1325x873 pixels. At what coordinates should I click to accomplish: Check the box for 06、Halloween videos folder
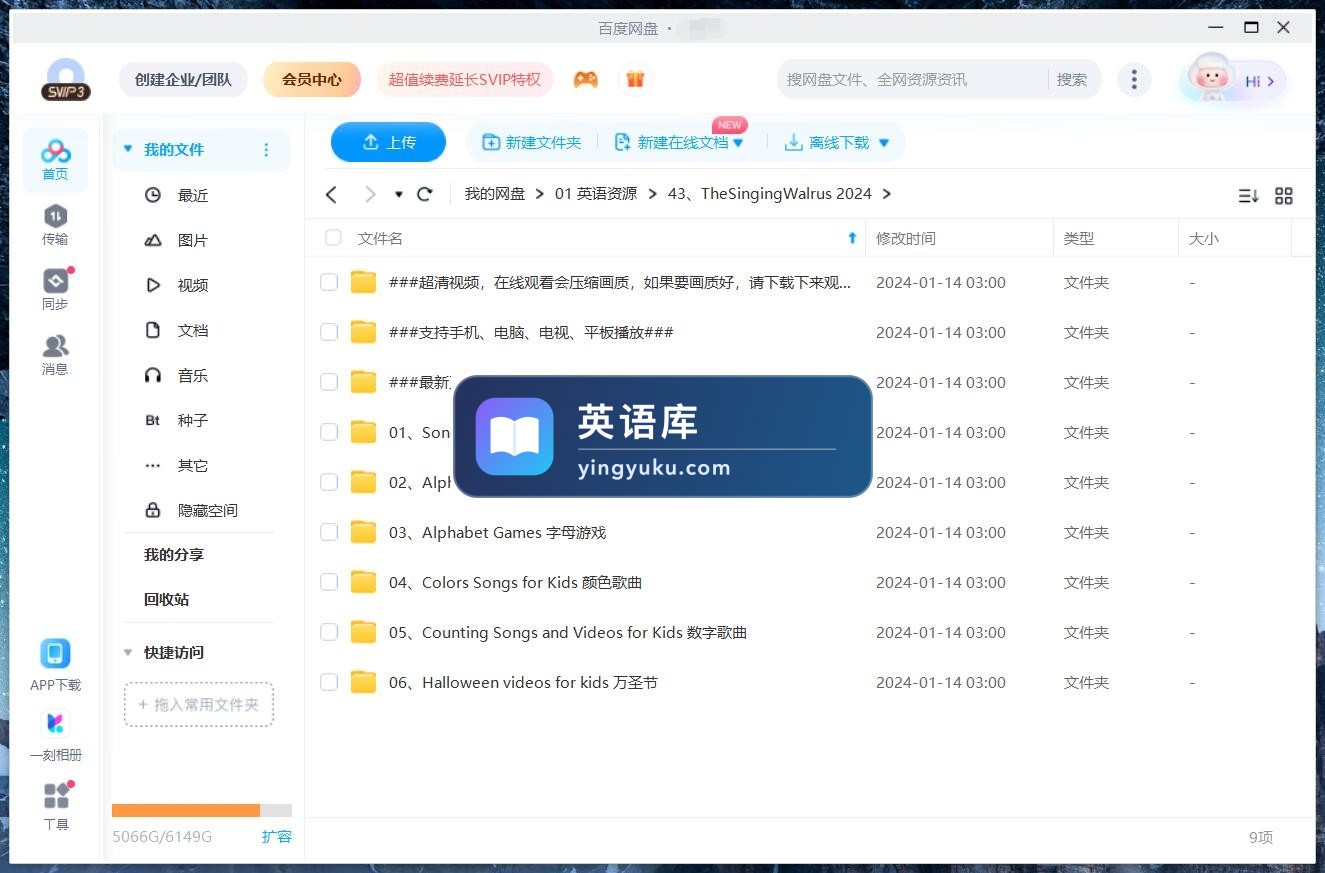pos(329,682)
